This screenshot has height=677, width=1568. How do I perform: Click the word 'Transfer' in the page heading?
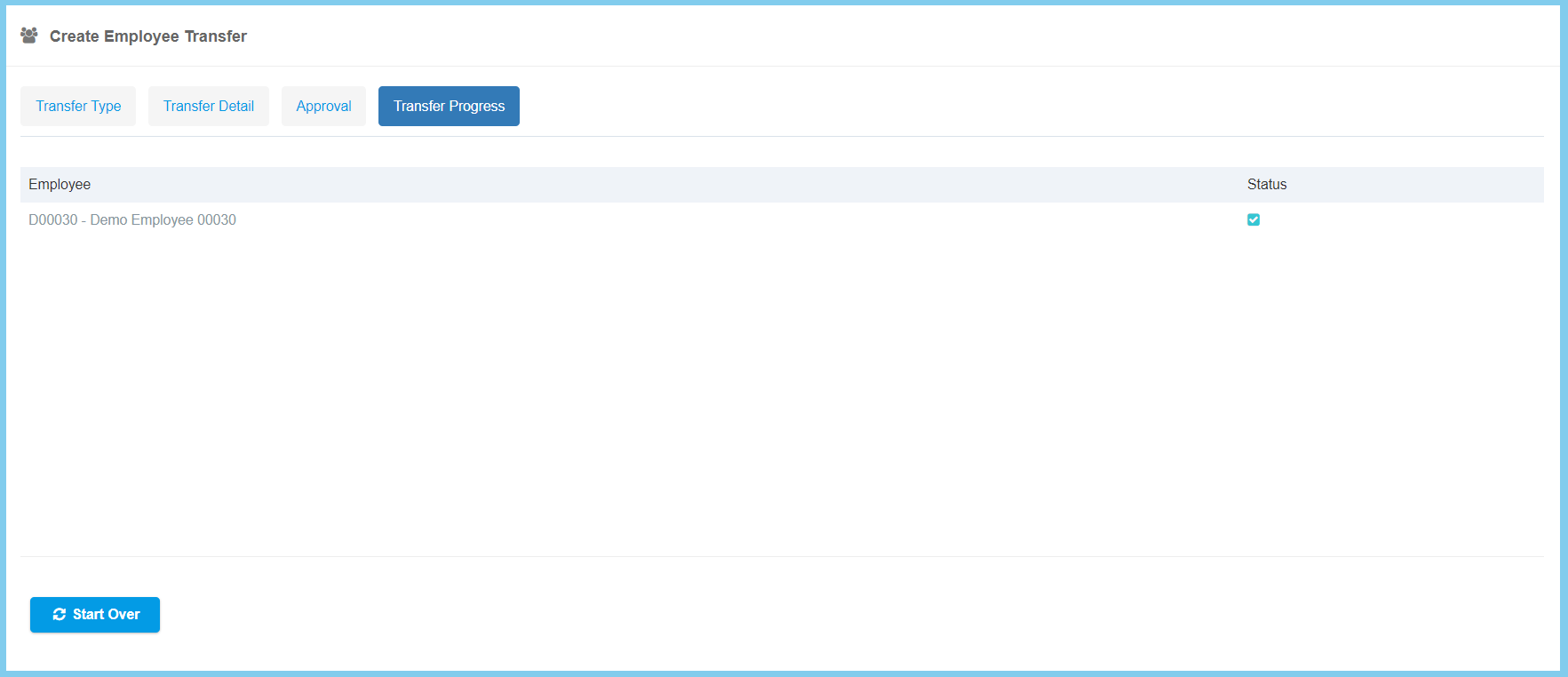(216, 36)
